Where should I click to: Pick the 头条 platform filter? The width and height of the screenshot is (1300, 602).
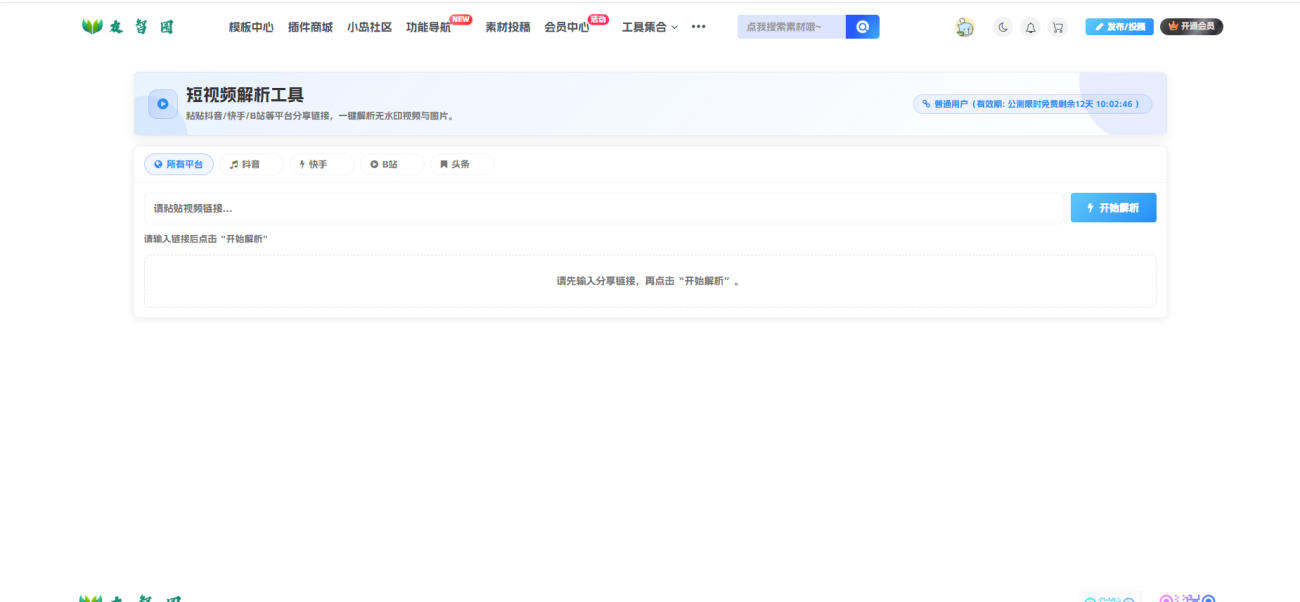(461, 164)
